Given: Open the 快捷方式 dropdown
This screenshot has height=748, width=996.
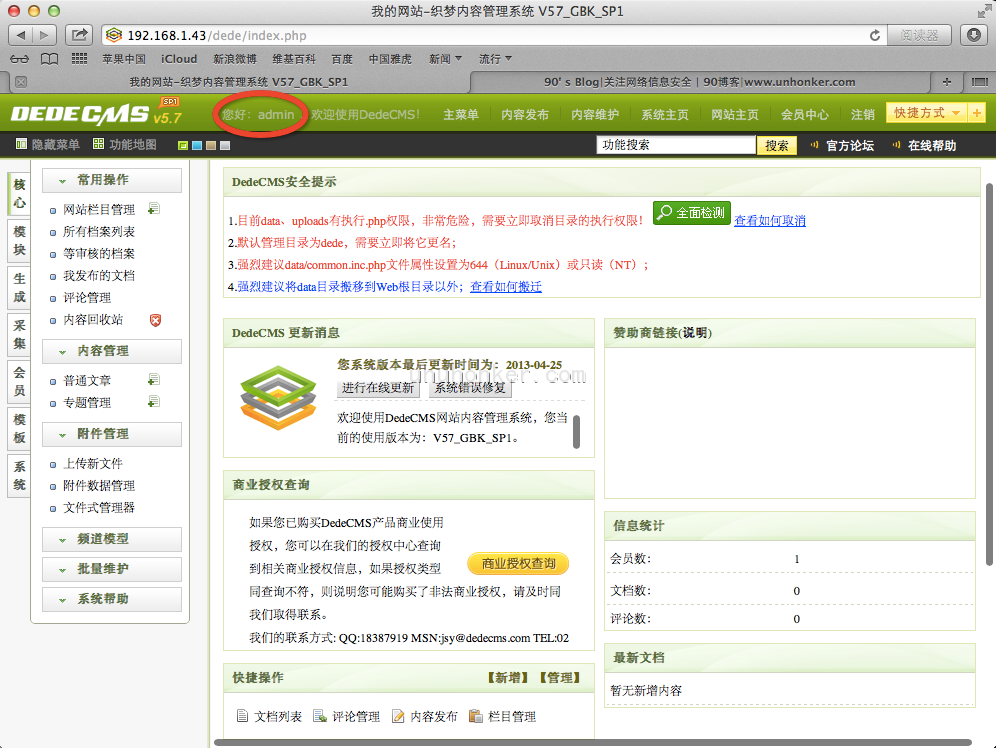Looking at the screenshot, I should pyautogui.click(x=926, y=113).
